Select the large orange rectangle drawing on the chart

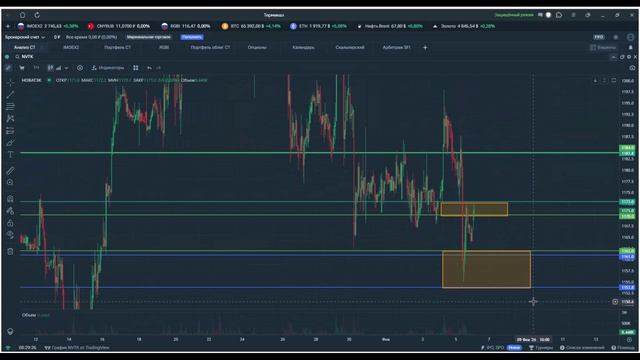487,269
